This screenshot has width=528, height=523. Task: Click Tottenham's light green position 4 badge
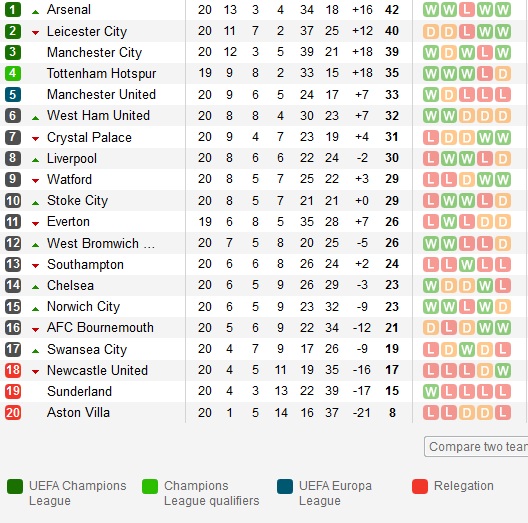tap(13, 73)
